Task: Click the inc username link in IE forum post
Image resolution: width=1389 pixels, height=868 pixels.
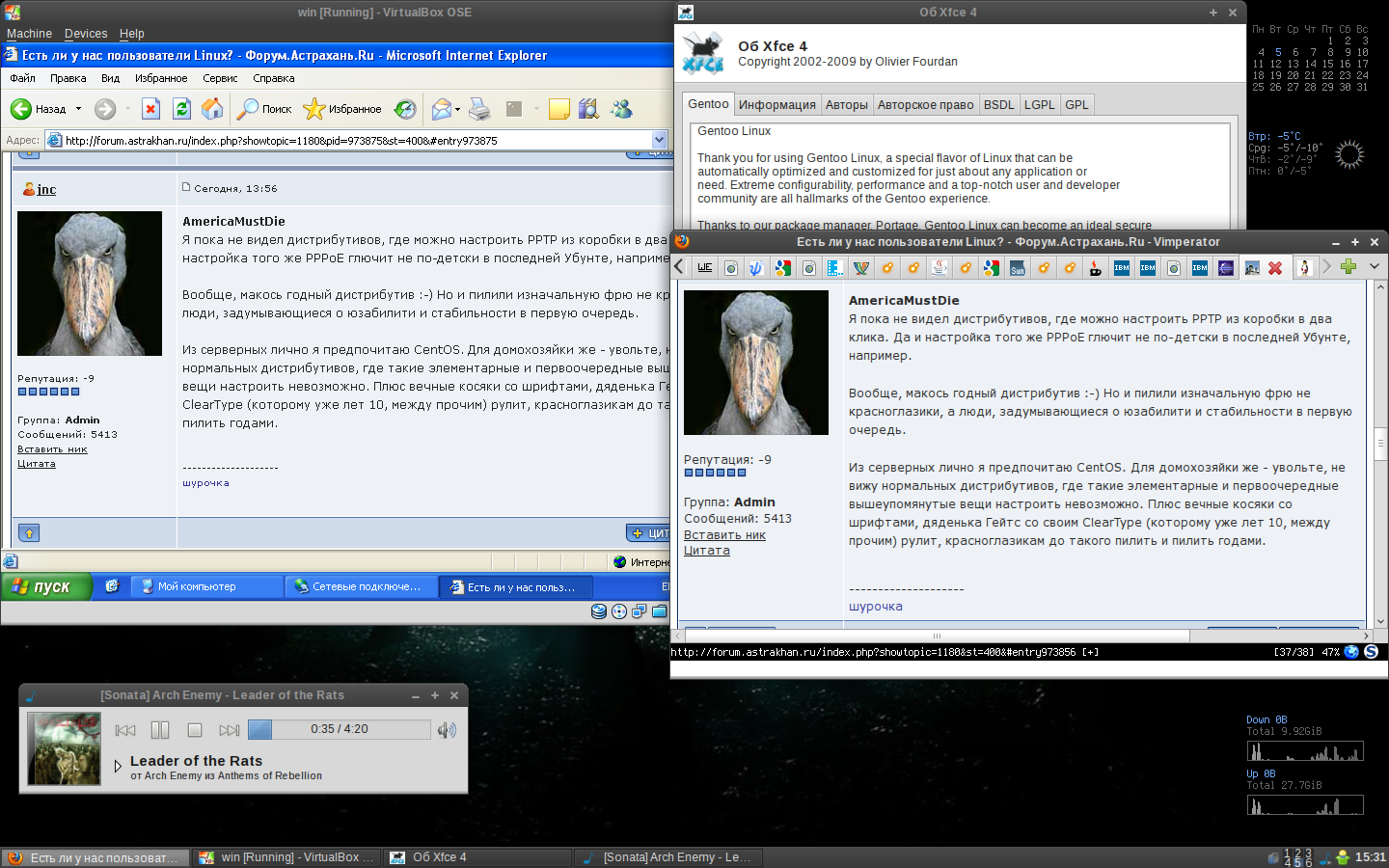Action: click(x=46, y=189)
